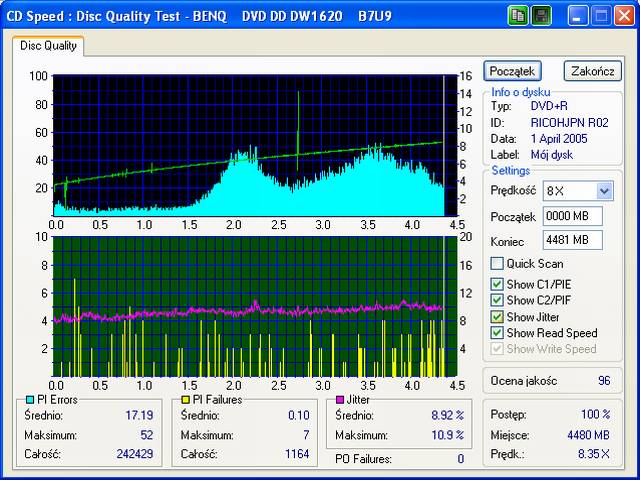The image size is (640, 480).
Task: Click PI Failures total 1164
Action: [297, 454]
